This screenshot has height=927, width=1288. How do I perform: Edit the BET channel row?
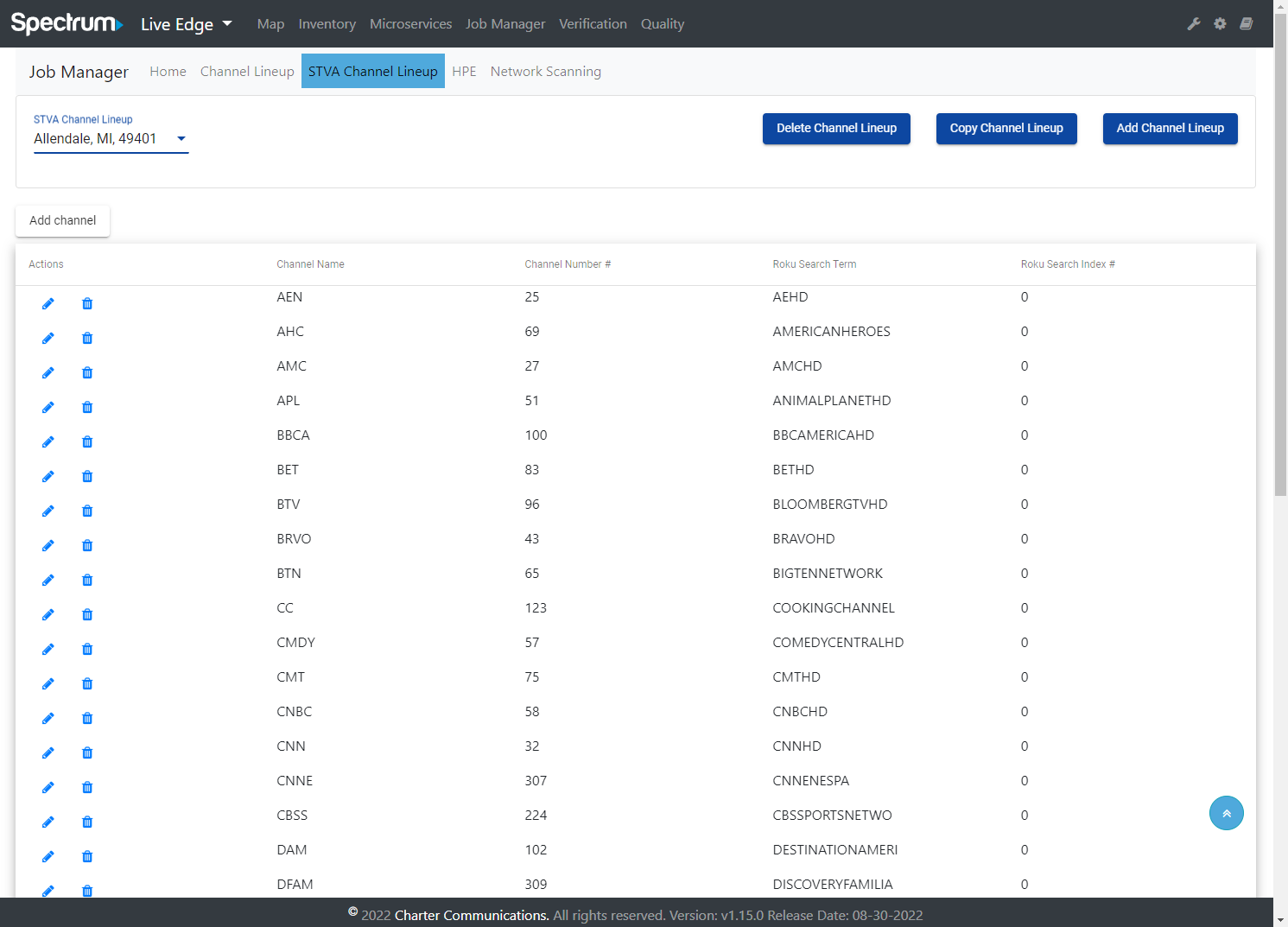coord(48,476)
